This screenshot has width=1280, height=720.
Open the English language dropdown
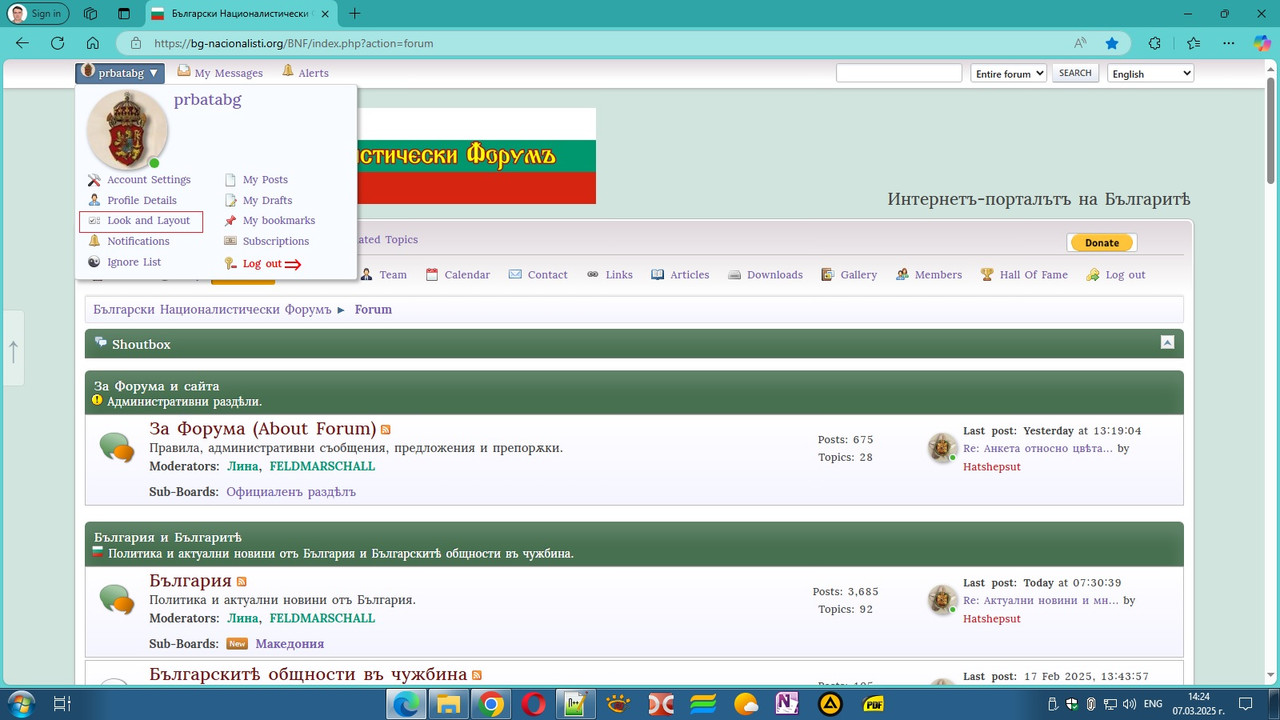click(x=1150, y=73)
